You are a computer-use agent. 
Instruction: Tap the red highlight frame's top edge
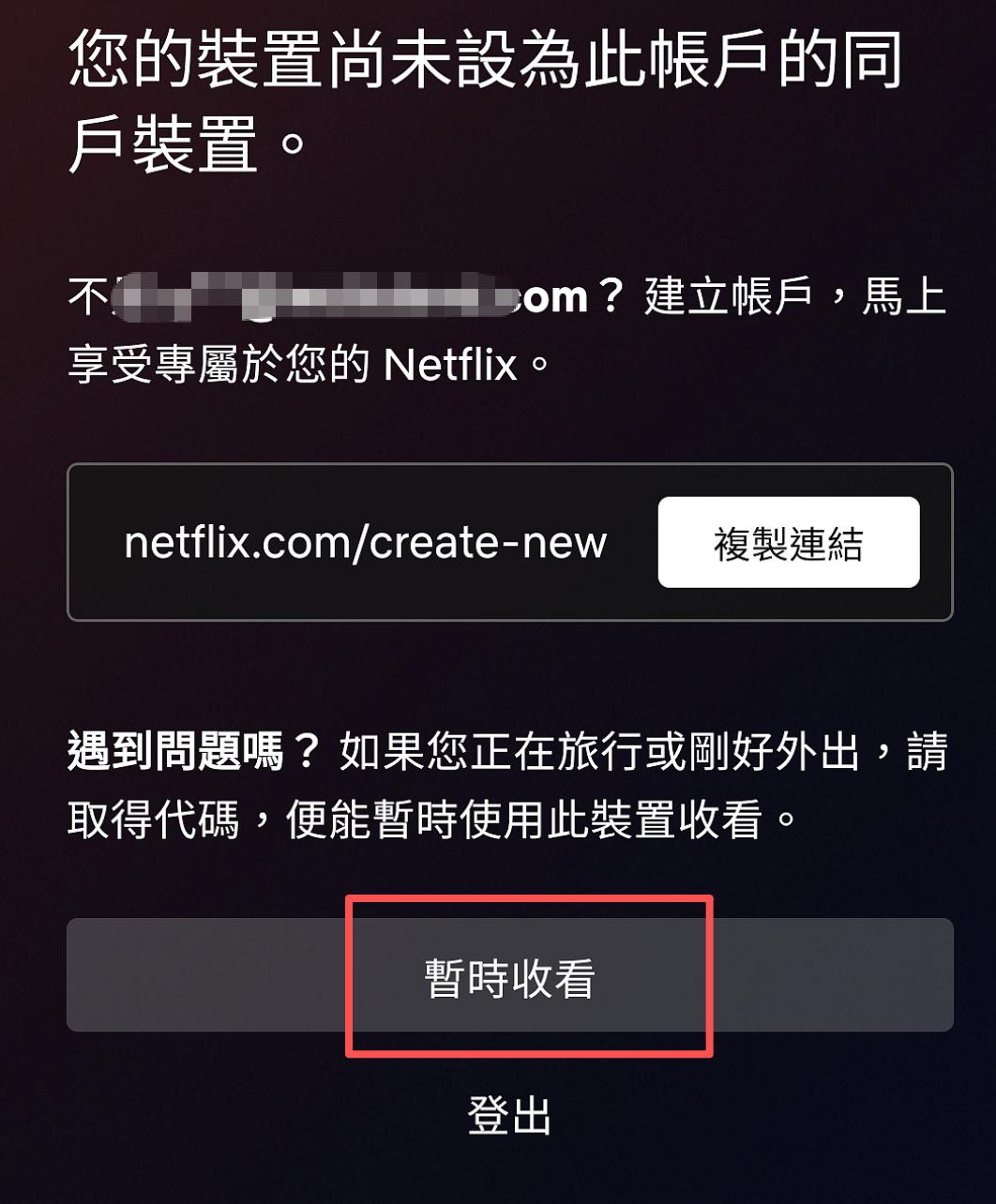530,898
